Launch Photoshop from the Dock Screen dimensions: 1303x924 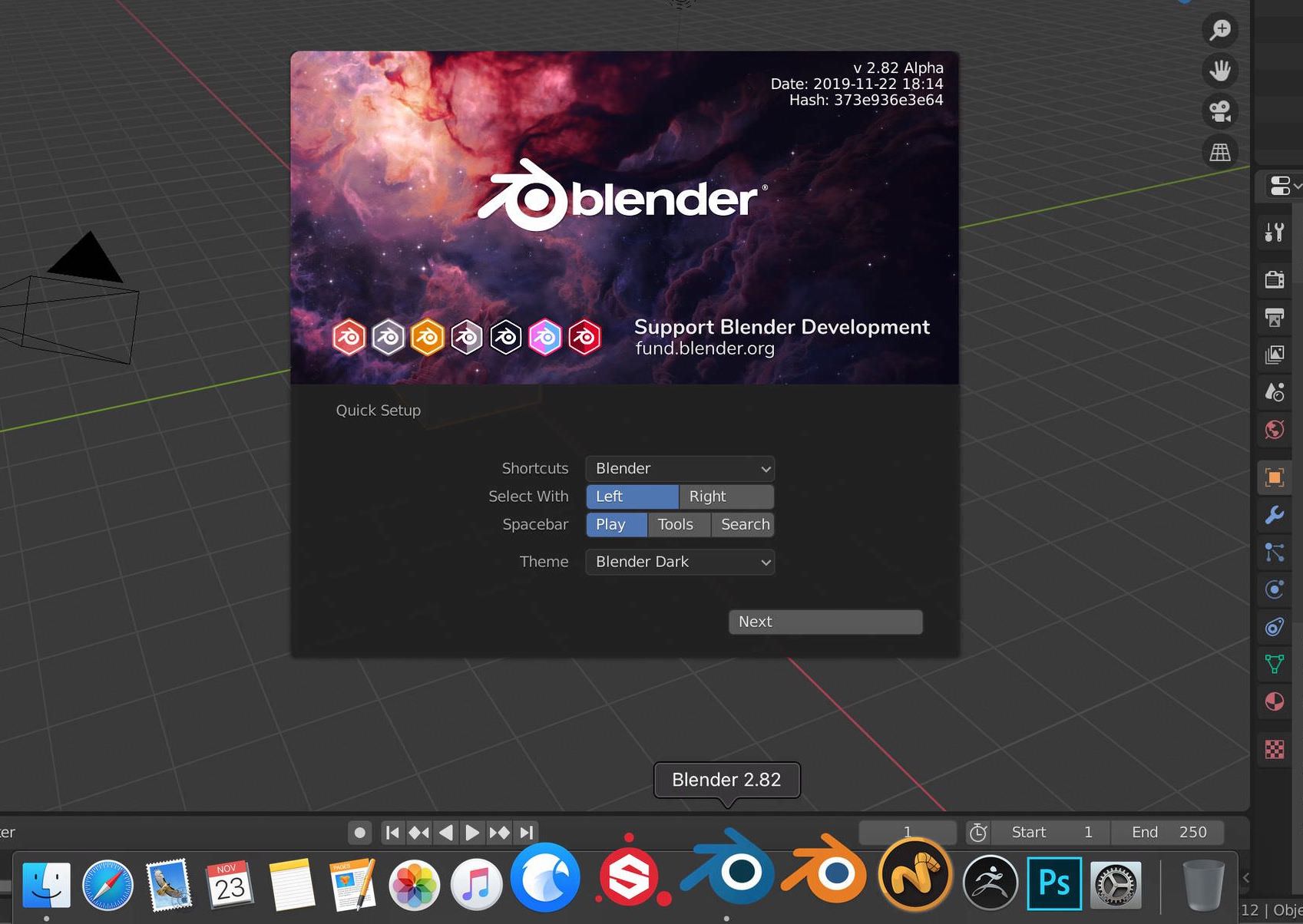tap(1053, 883)
